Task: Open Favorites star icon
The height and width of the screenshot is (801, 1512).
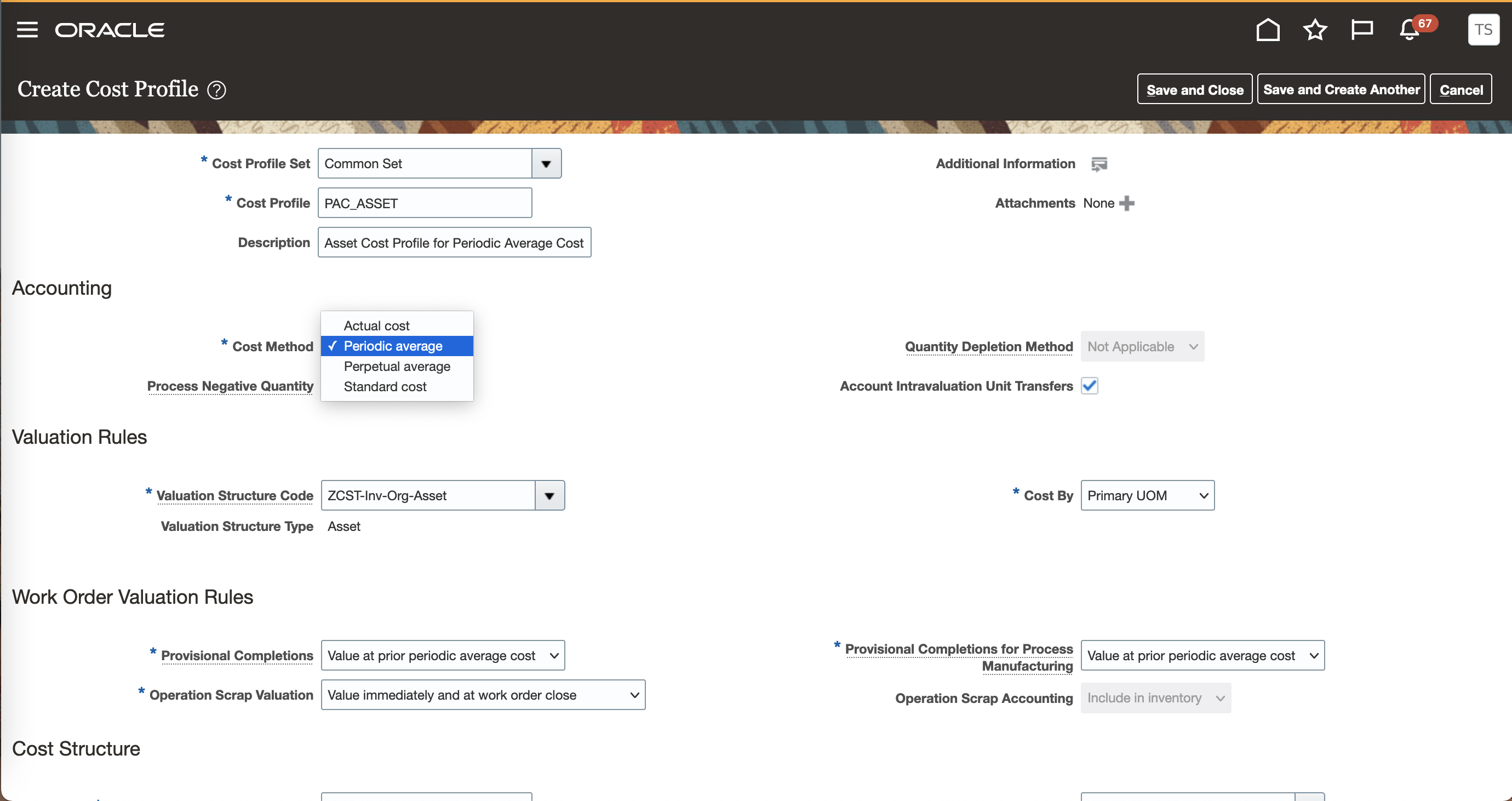Action: point(1314,30)
